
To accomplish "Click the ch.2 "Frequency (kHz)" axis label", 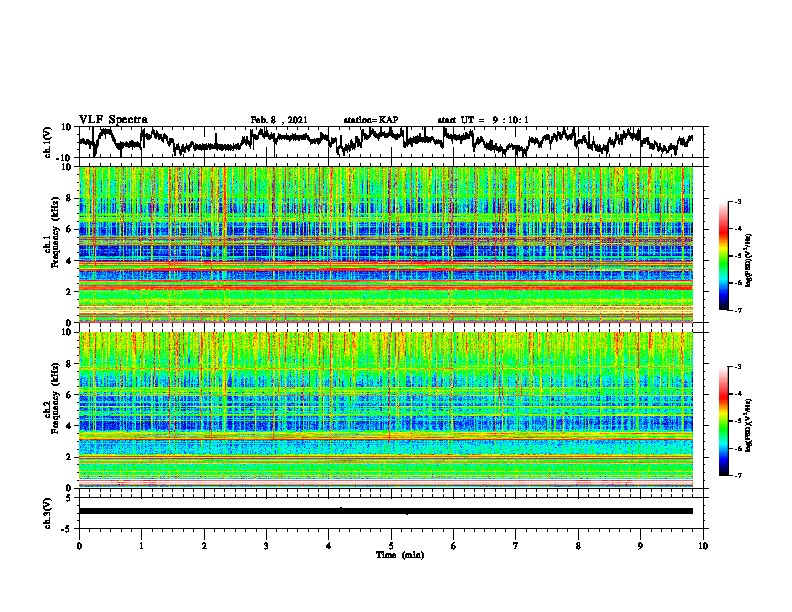I will pyautogui.click(x=55, y=398).
